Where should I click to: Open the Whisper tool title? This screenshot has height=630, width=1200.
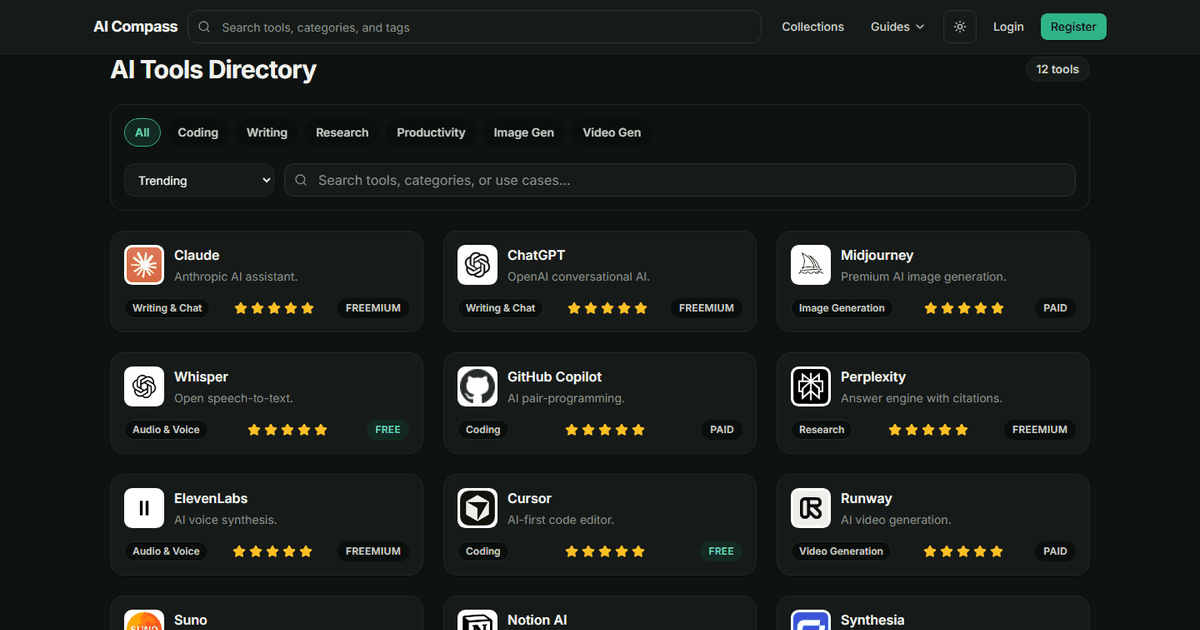[x=201, y=377]
